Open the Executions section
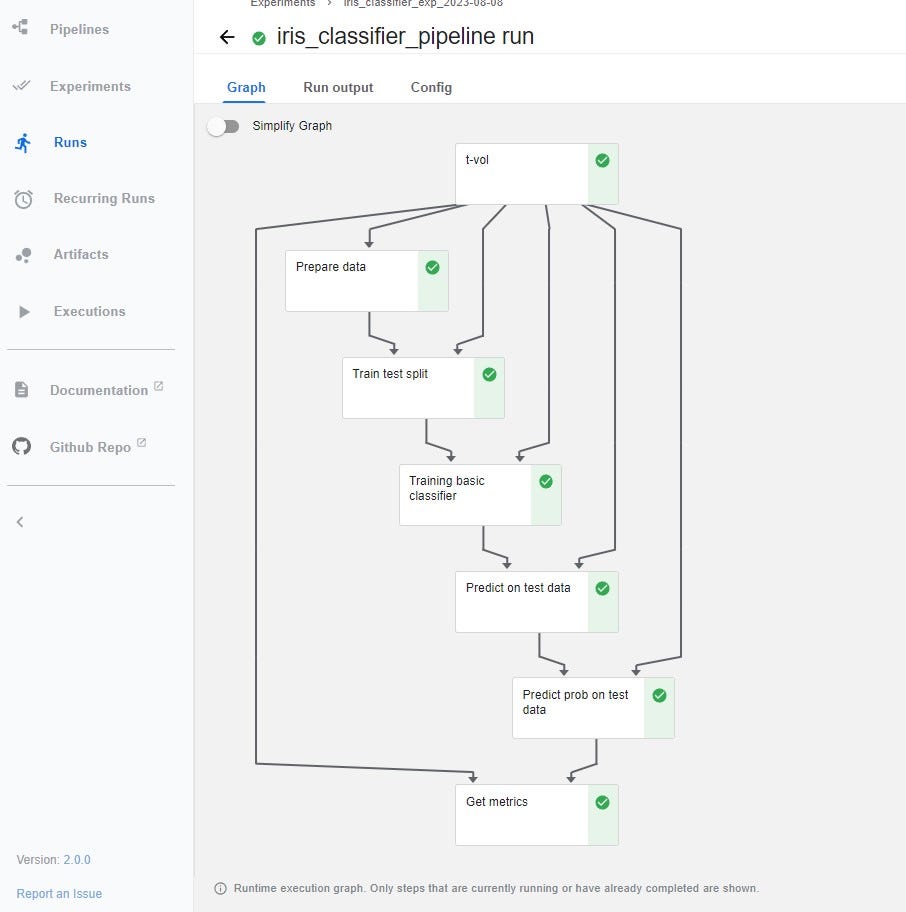This screenshot has width=906, height=912. click(89, 311)
